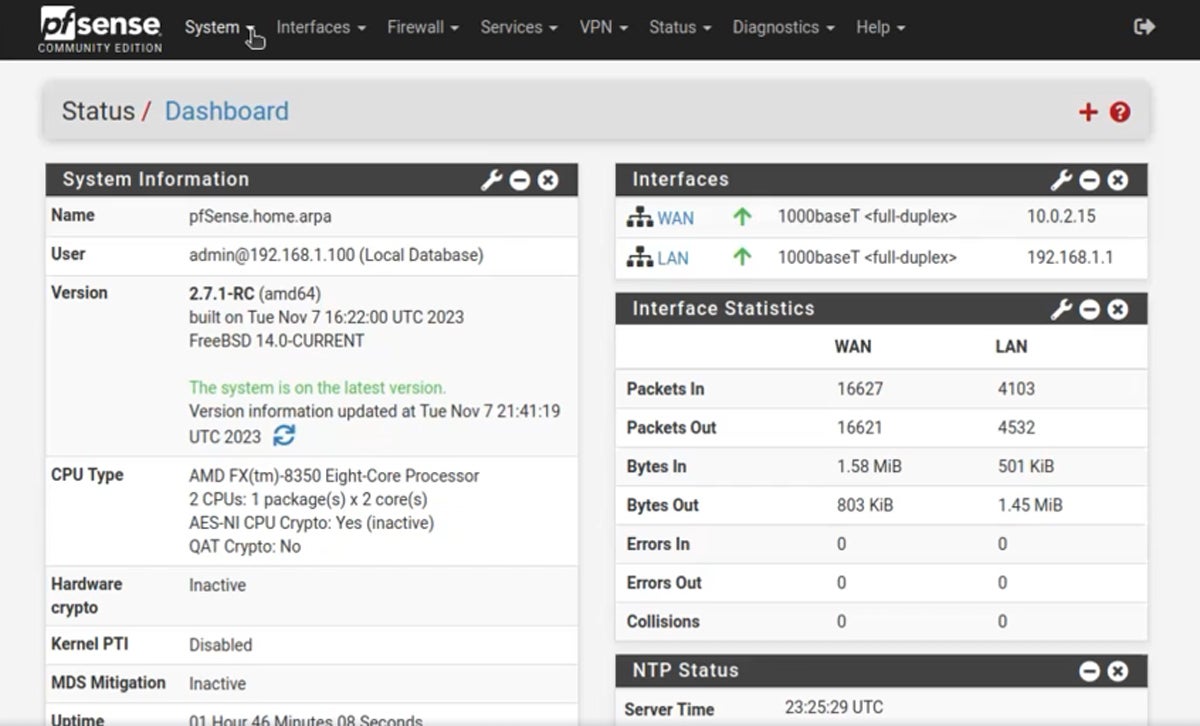Click the LAN IP address 192.168.1.1

click(1070, 257)
